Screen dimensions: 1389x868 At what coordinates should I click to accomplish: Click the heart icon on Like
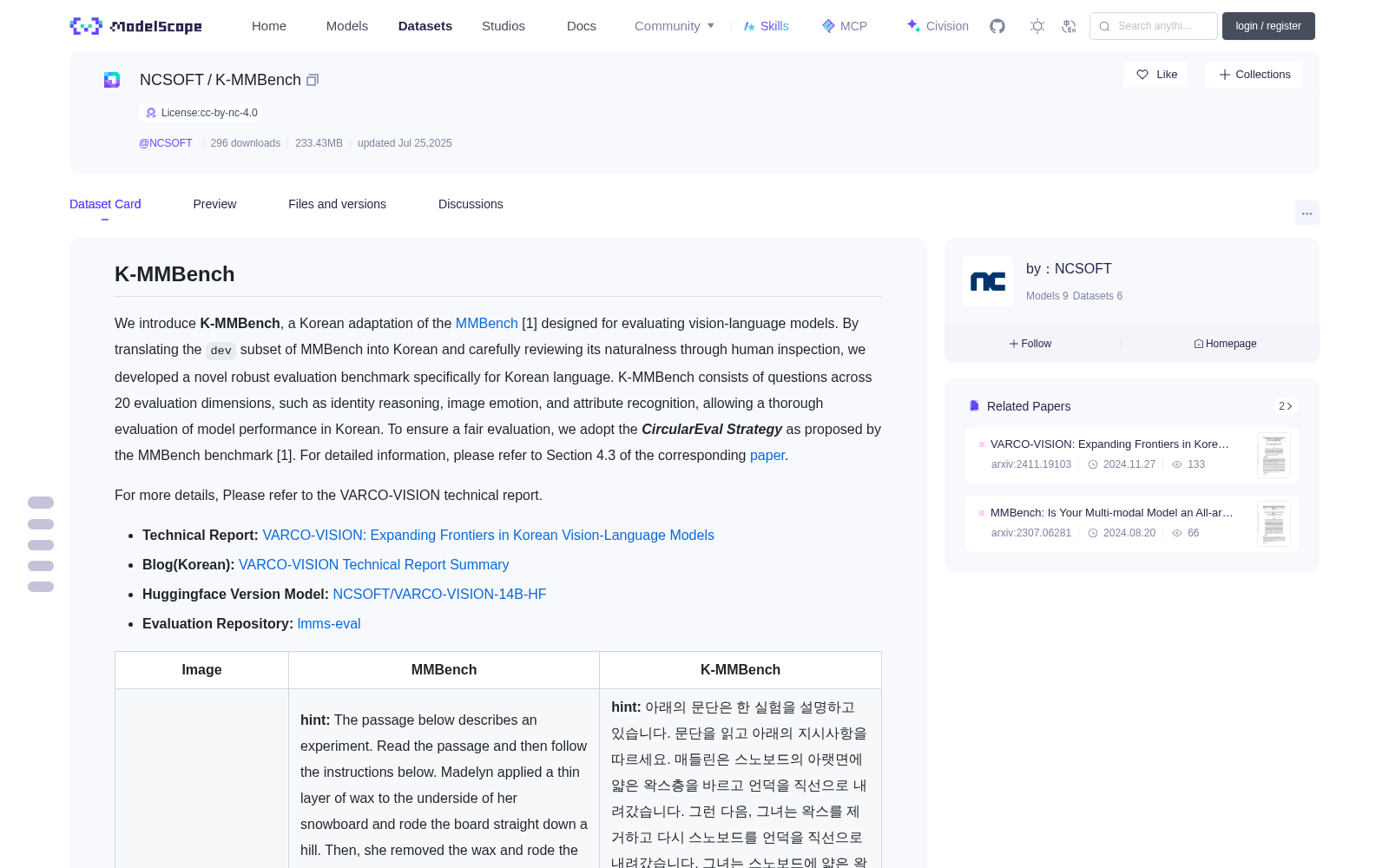(1142, 75)
